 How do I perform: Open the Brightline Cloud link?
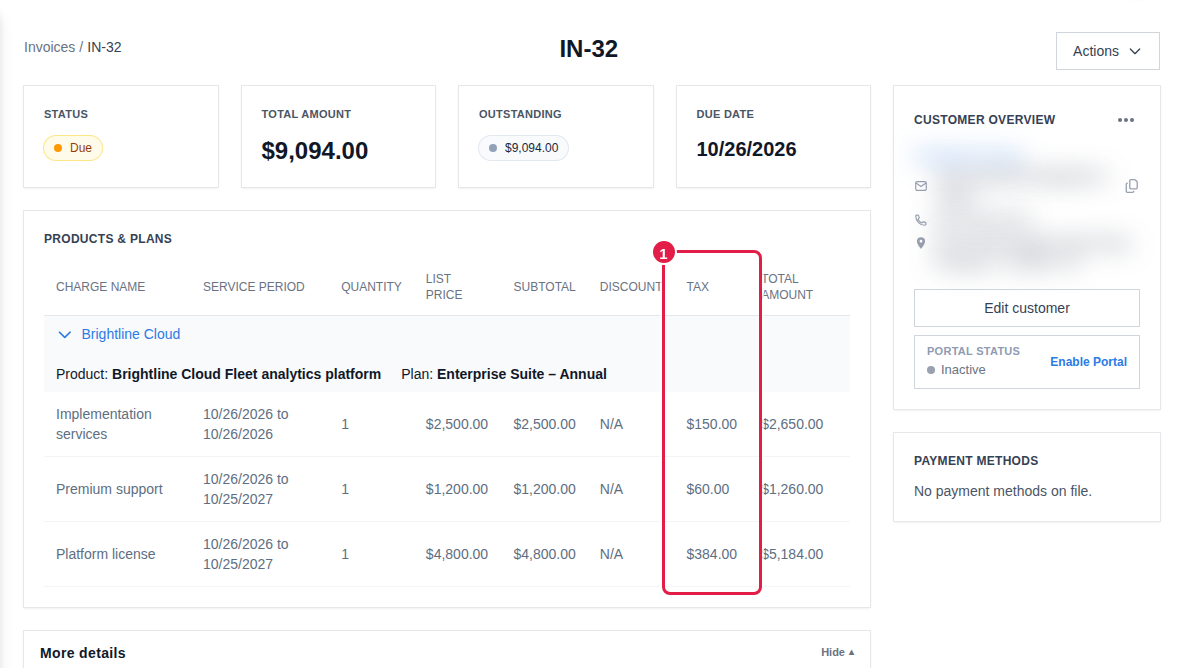pos(131,334)
